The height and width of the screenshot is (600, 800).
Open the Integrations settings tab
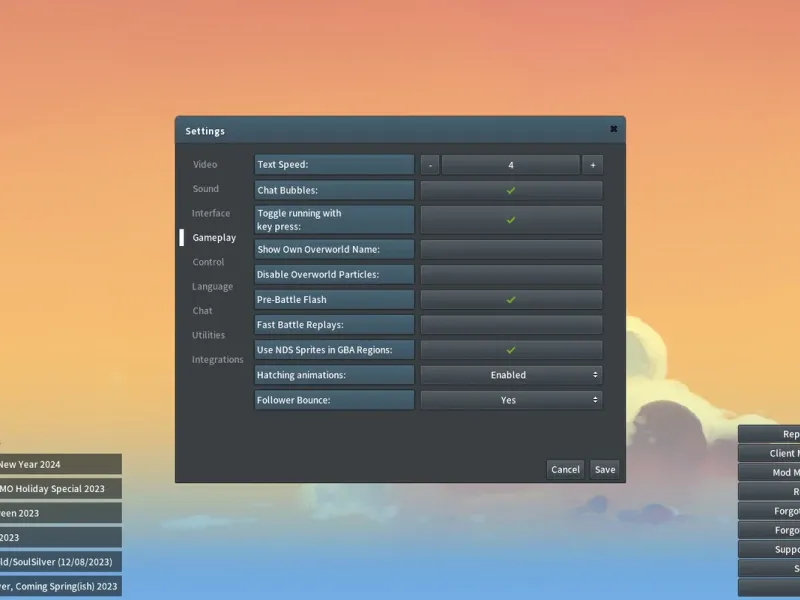217,360
